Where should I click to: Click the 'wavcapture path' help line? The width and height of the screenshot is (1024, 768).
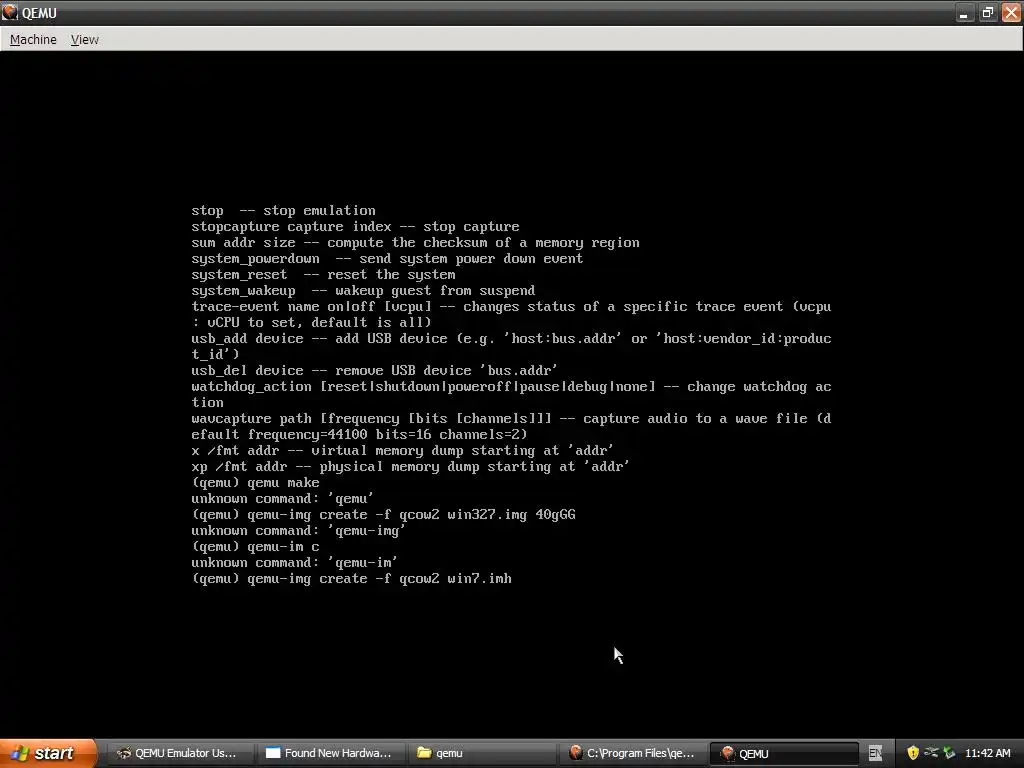tap(511, 419)
